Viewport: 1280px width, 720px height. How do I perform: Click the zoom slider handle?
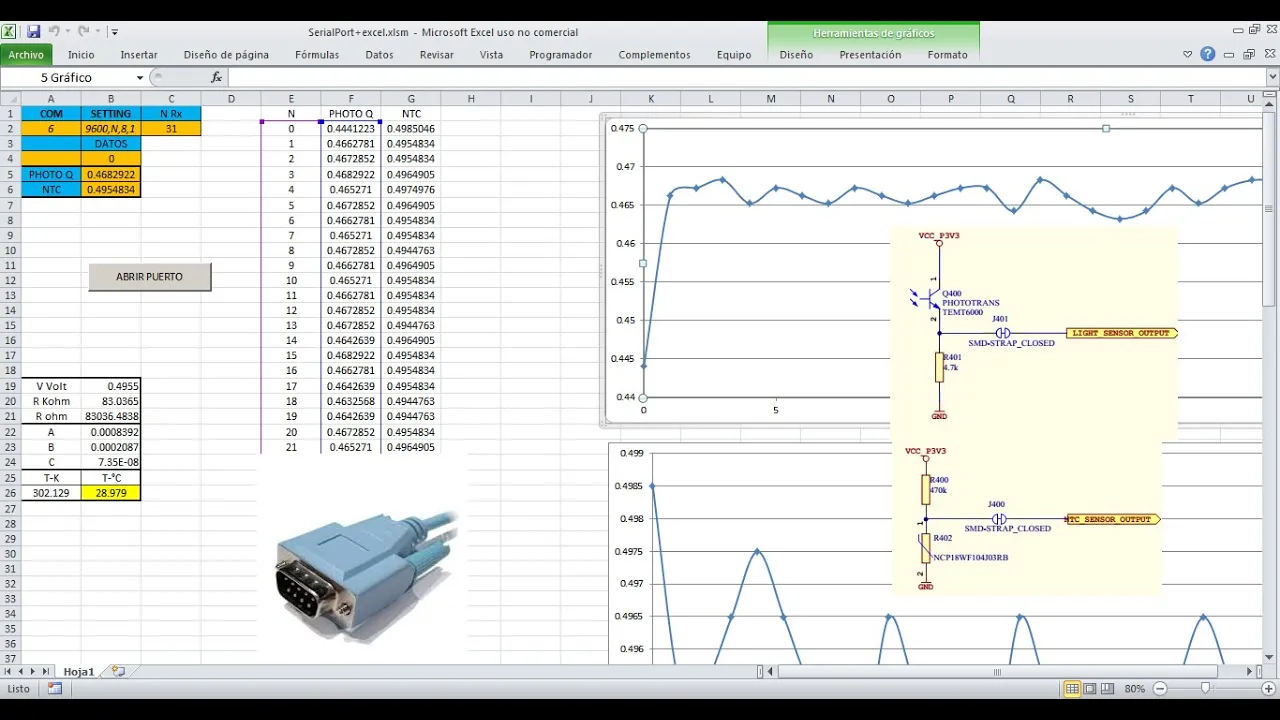[x=1205, y=689]
